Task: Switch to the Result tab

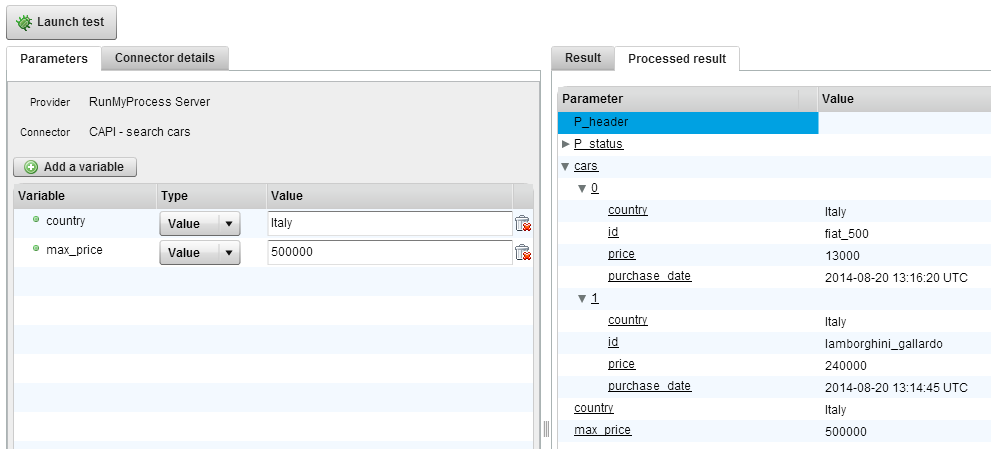Action: (x=582, y=58)
